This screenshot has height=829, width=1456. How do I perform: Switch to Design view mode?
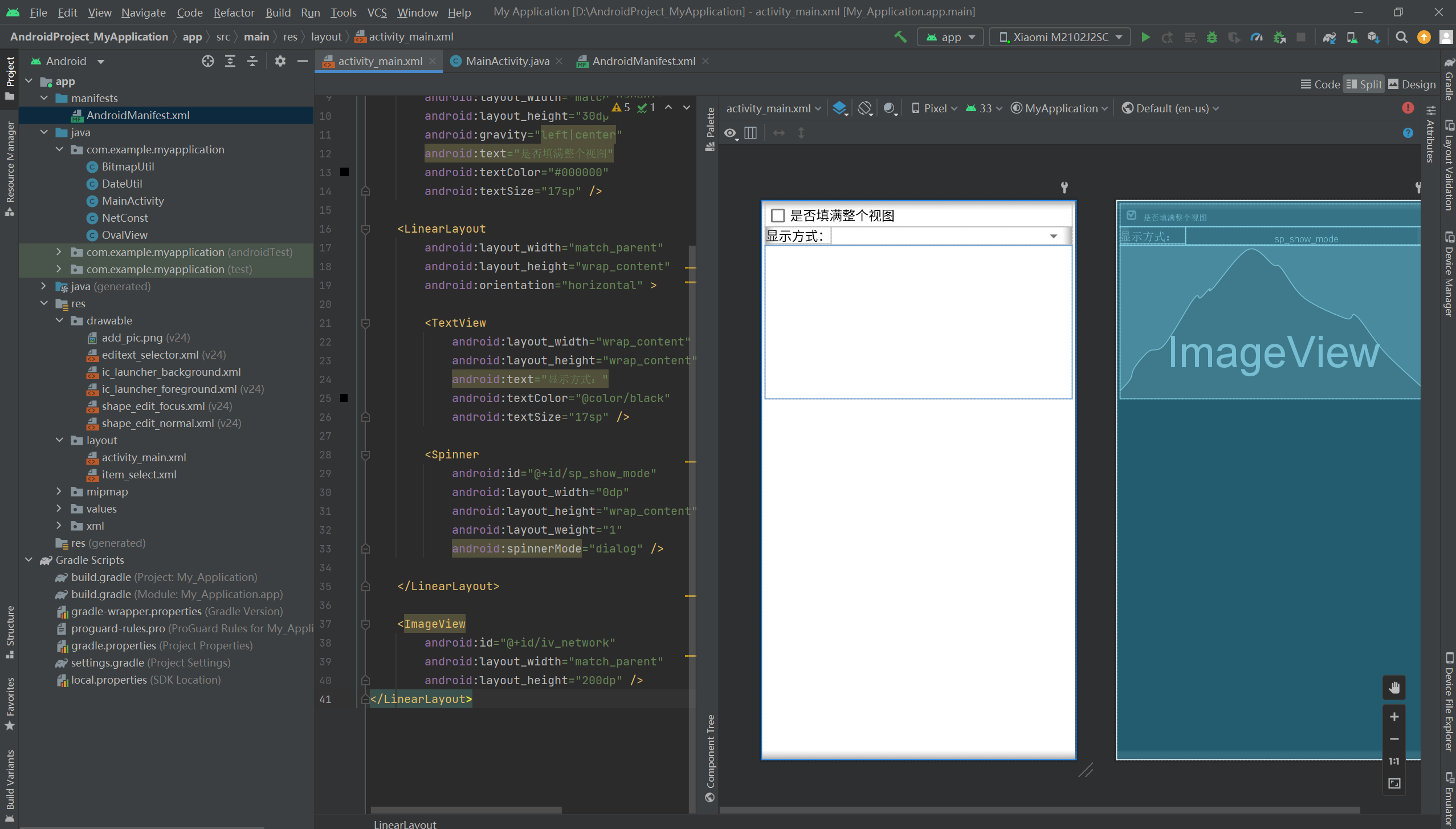click(1412, 84)
